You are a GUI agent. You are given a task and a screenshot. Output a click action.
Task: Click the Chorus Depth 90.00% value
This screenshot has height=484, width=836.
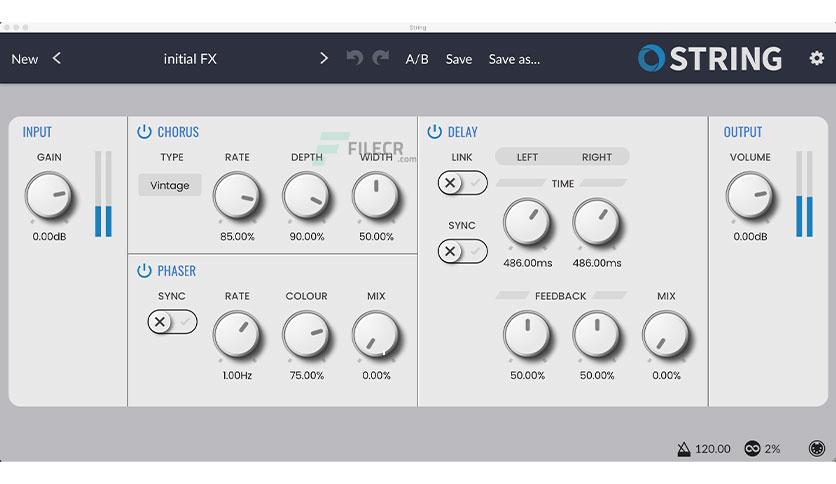(x=307, y=237)
